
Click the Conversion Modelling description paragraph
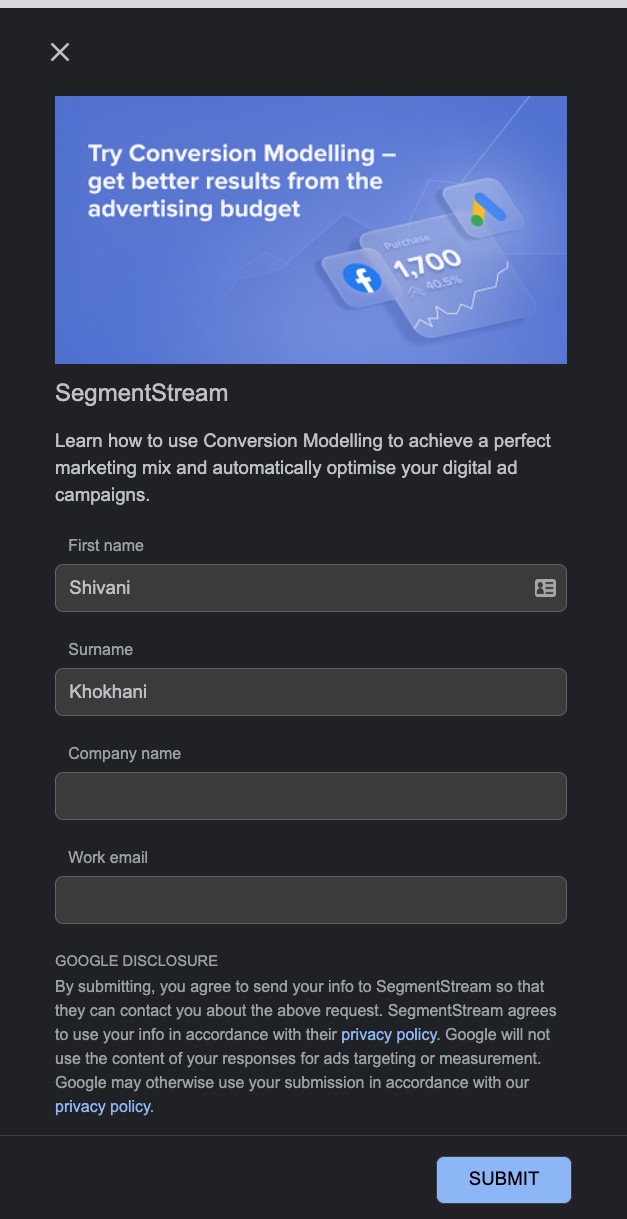(x=300, y=465)
